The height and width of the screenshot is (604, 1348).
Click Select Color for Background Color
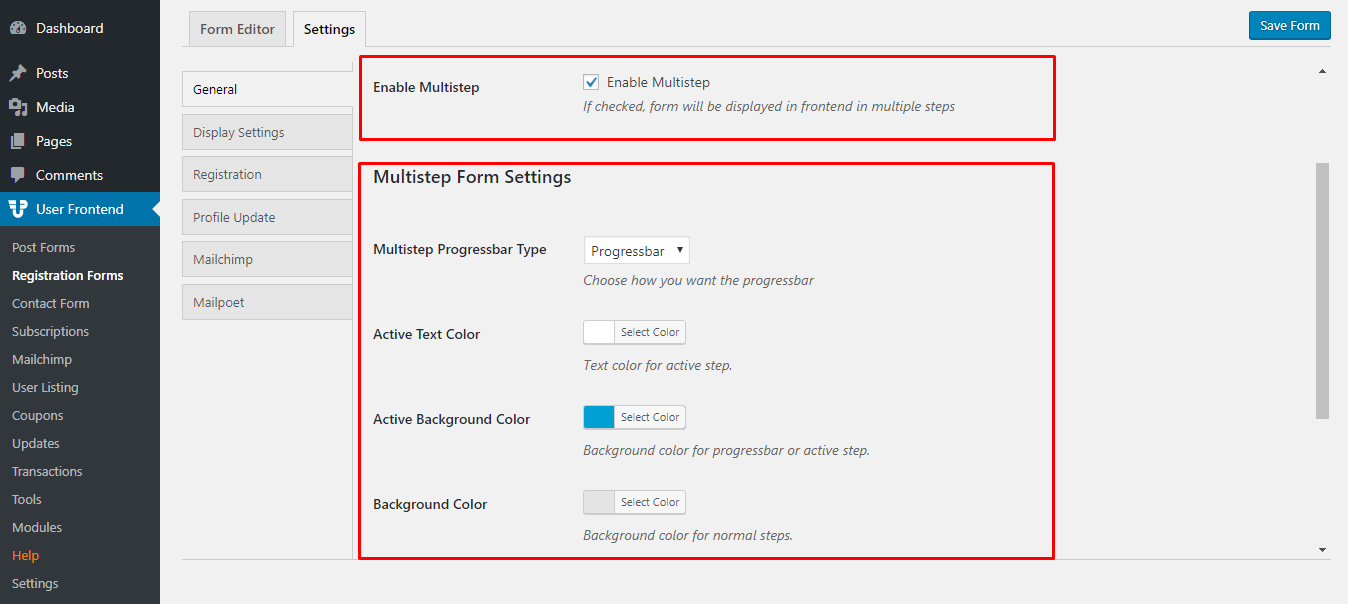click(650, 502)
